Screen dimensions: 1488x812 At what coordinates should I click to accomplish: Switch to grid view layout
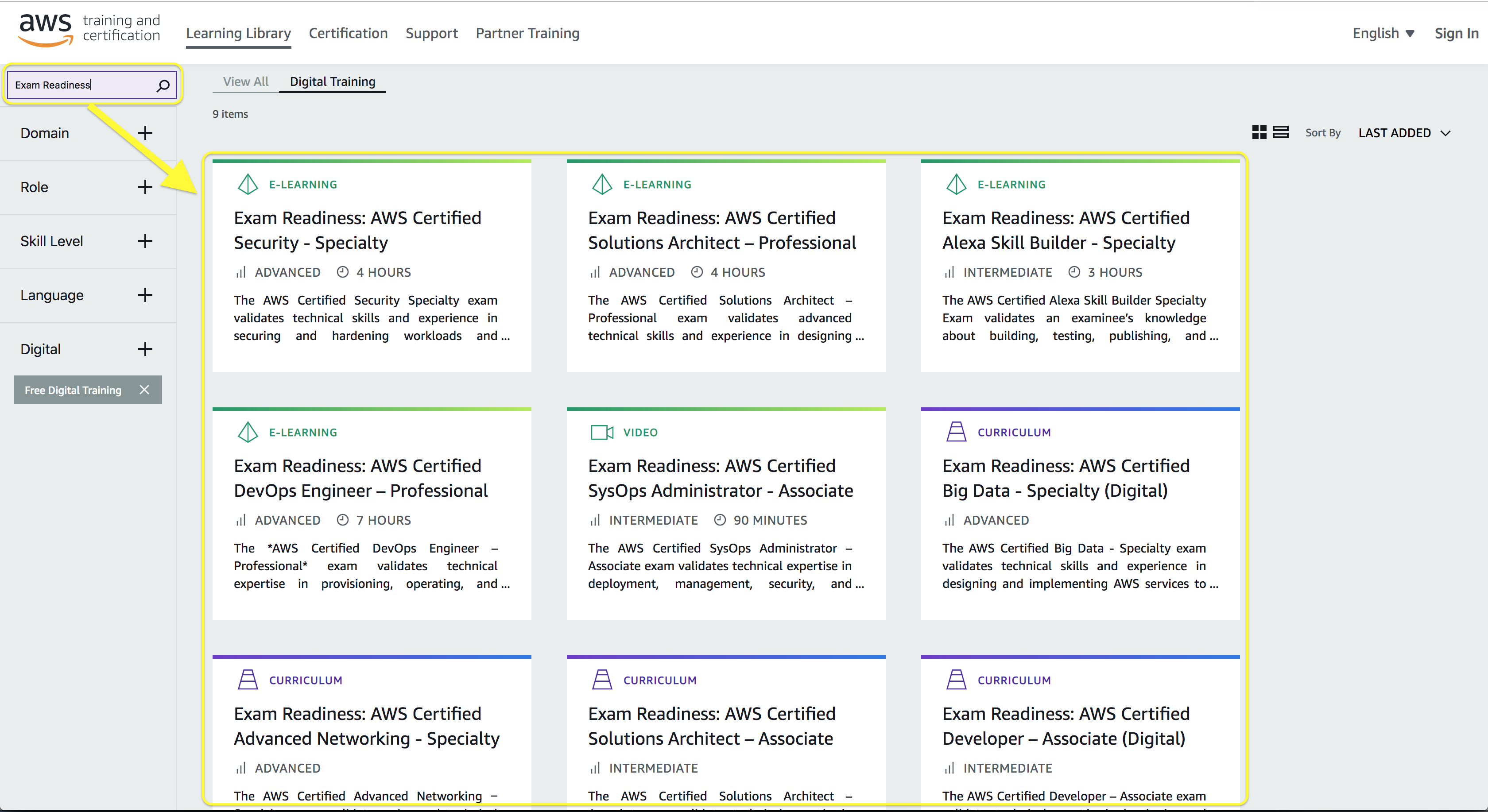tap(1259, 132)
